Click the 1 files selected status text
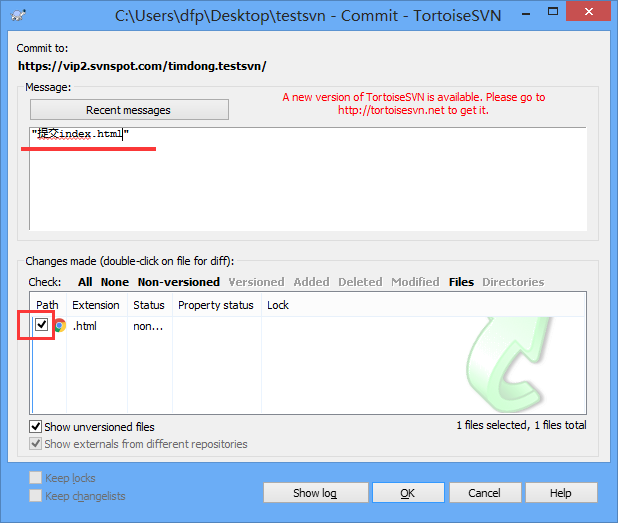This screenshot has height=523, width=618. tap(521, 425)
